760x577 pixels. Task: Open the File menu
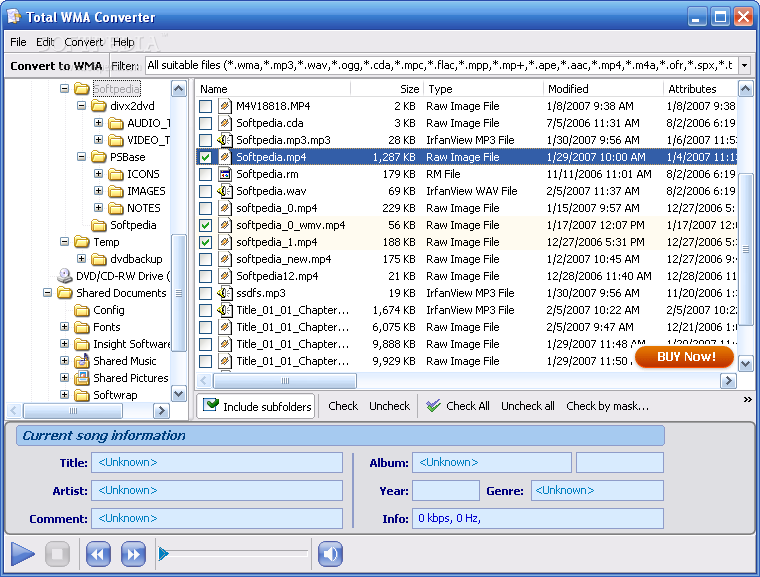(18, 42)
